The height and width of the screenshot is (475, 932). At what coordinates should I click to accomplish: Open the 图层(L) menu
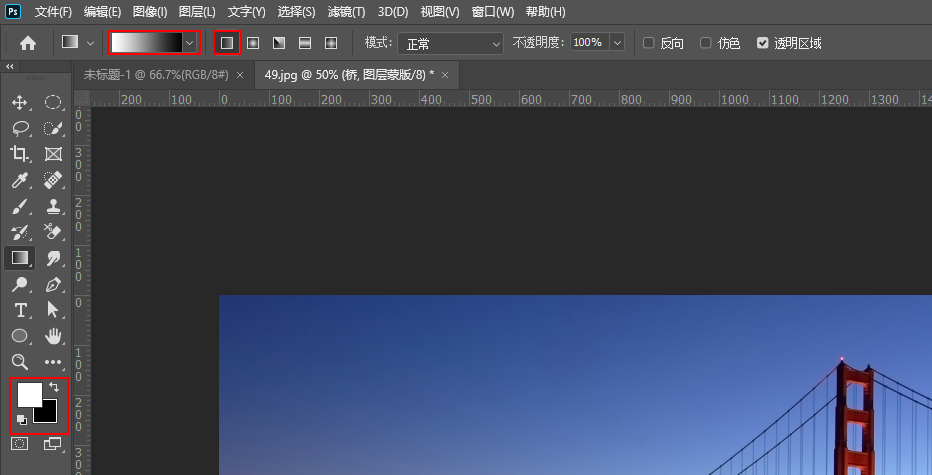coord(197,11)
